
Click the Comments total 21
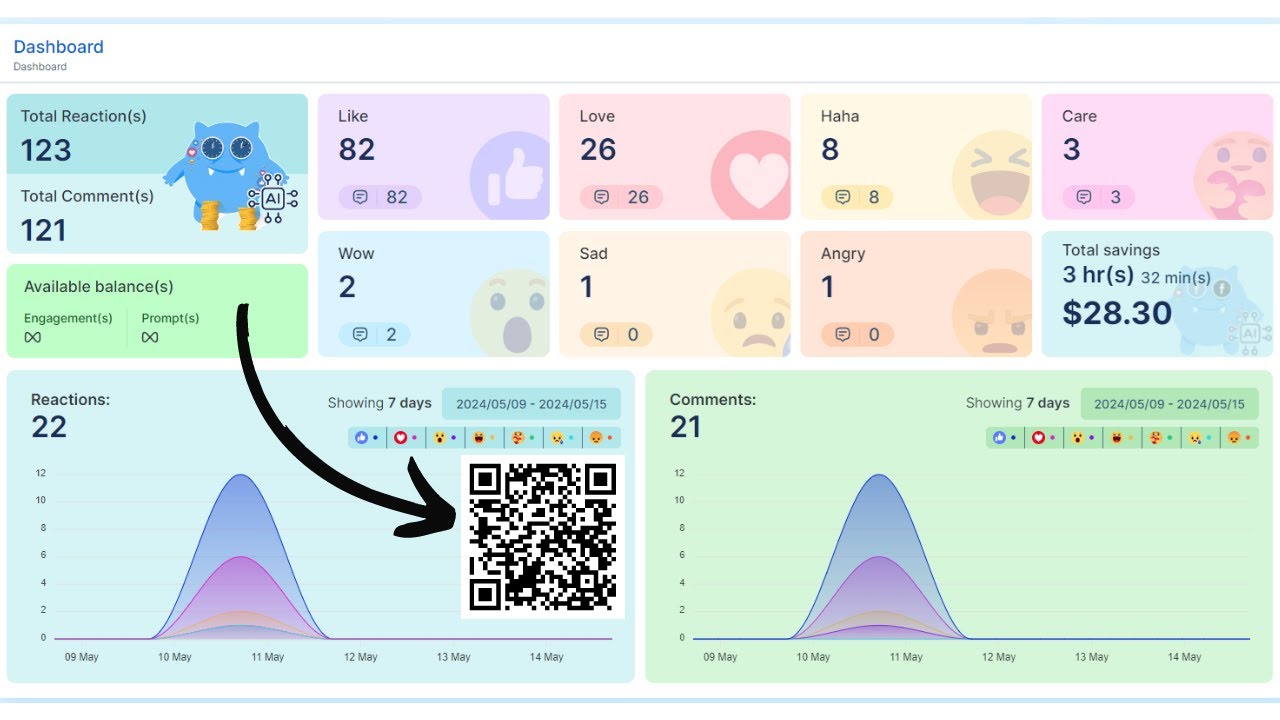(x=686, y=427)
